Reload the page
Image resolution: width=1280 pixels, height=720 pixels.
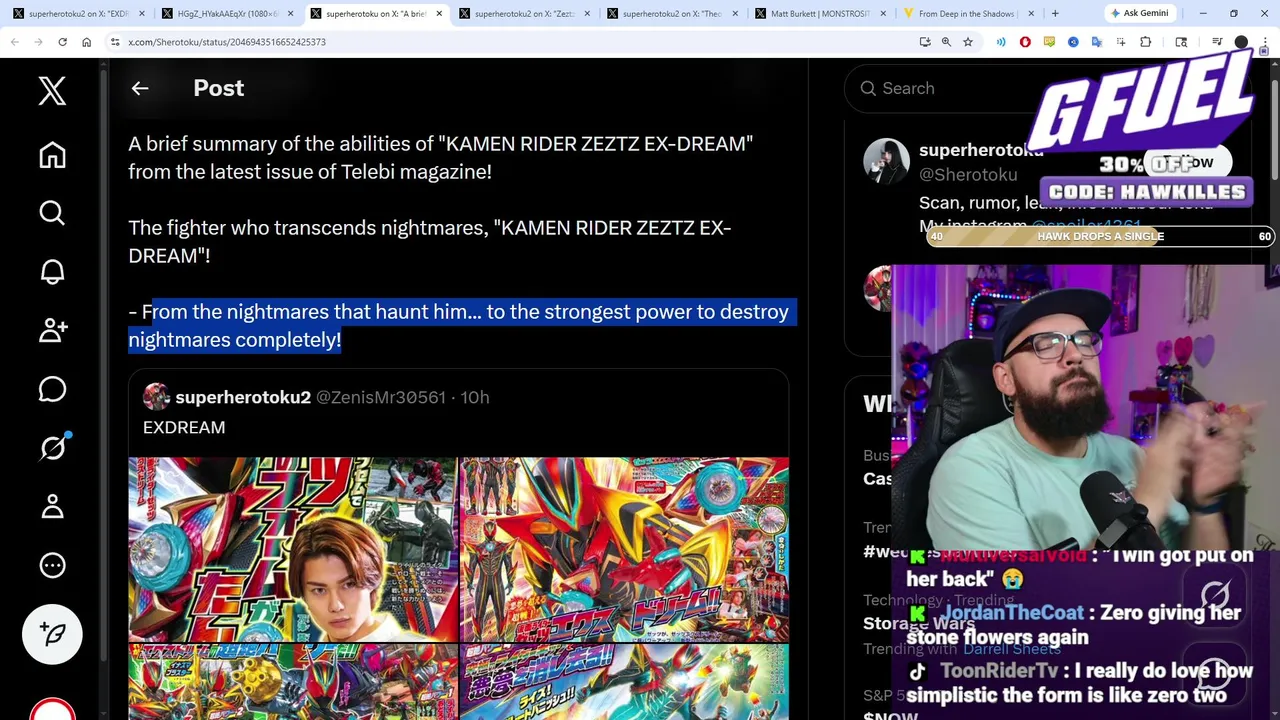pos(62,42)
